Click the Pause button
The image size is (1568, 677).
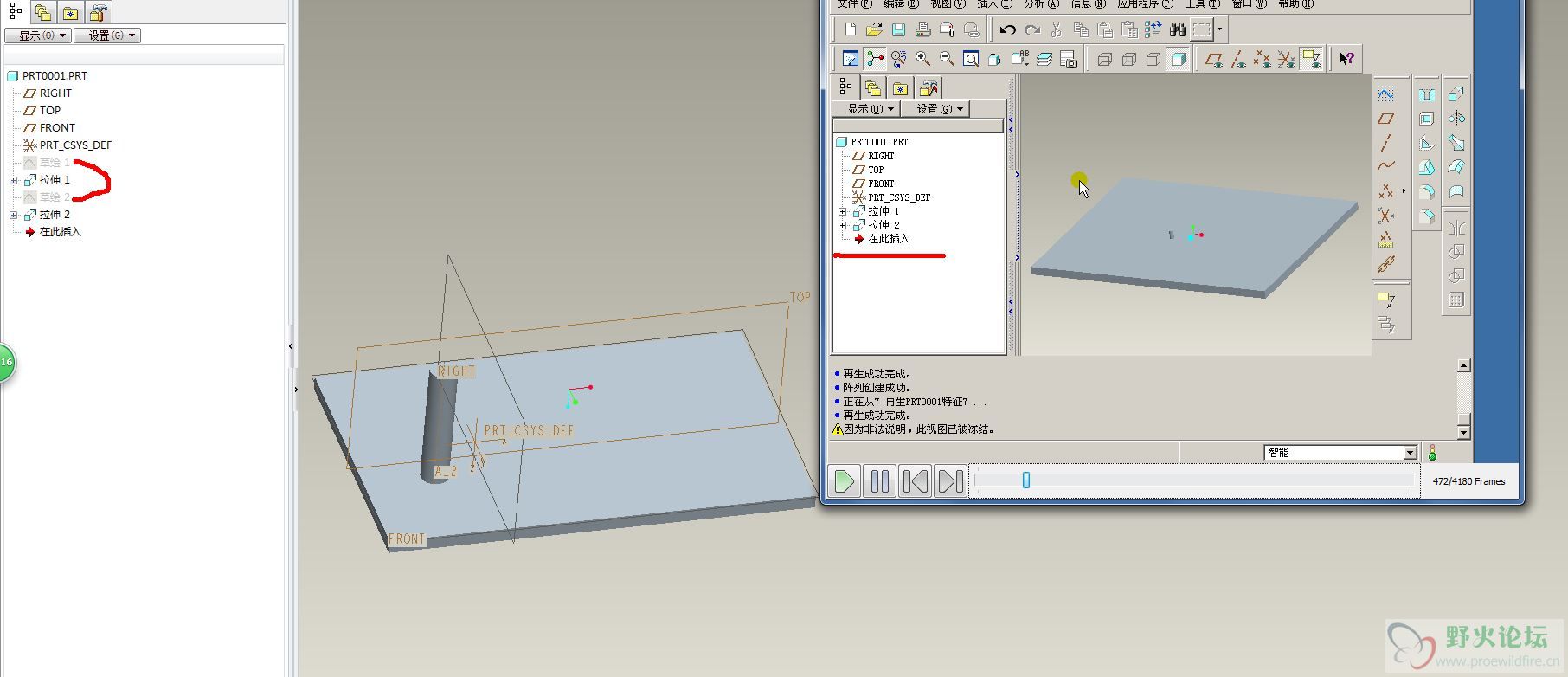click(x=880, y=480)
